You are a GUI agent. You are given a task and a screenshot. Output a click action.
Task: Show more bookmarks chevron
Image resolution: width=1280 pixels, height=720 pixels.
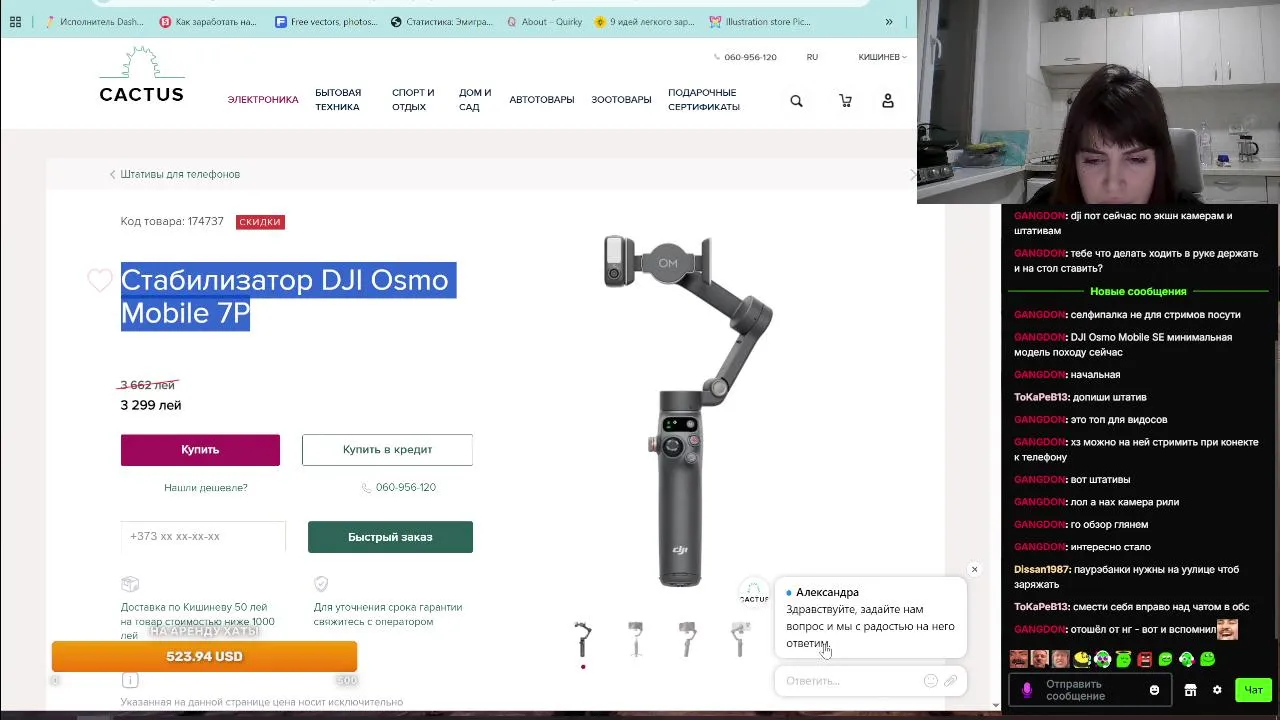[888, 21]
